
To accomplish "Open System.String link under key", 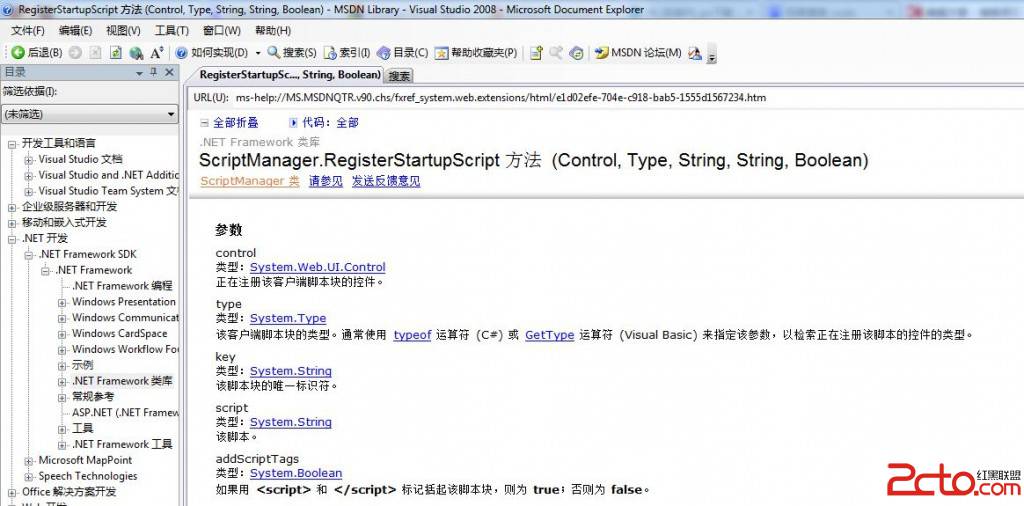I will click(x=291, y=371).
